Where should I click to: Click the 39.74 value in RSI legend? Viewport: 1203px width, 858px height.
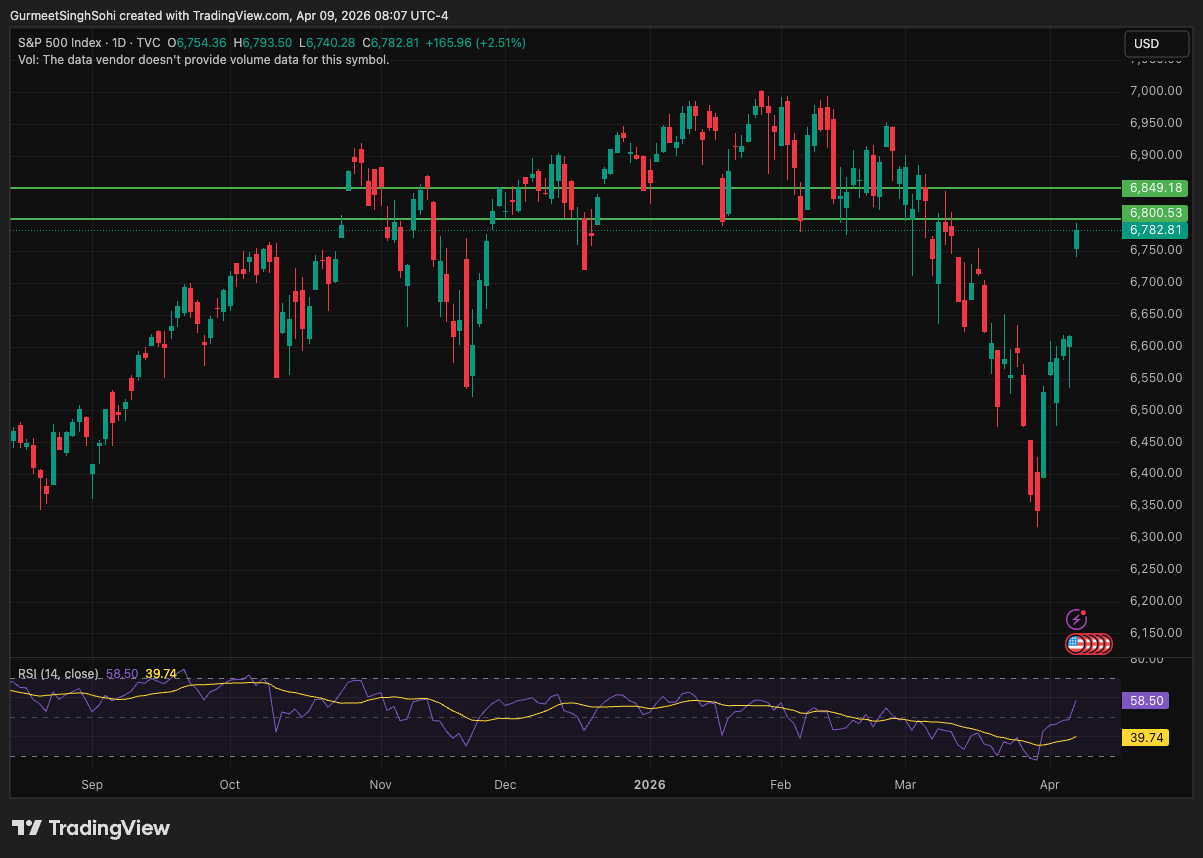[161, 674]
